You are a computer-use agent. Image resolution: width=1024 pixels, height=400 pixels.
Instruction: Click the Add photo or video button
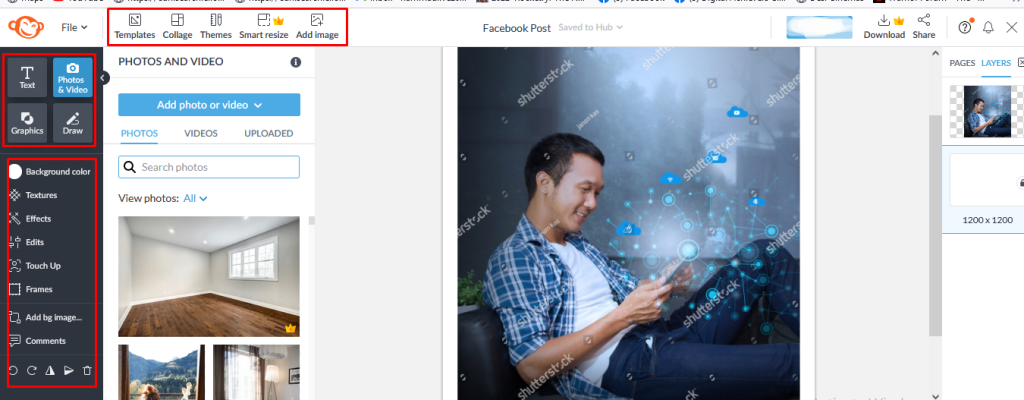[209, 105]
